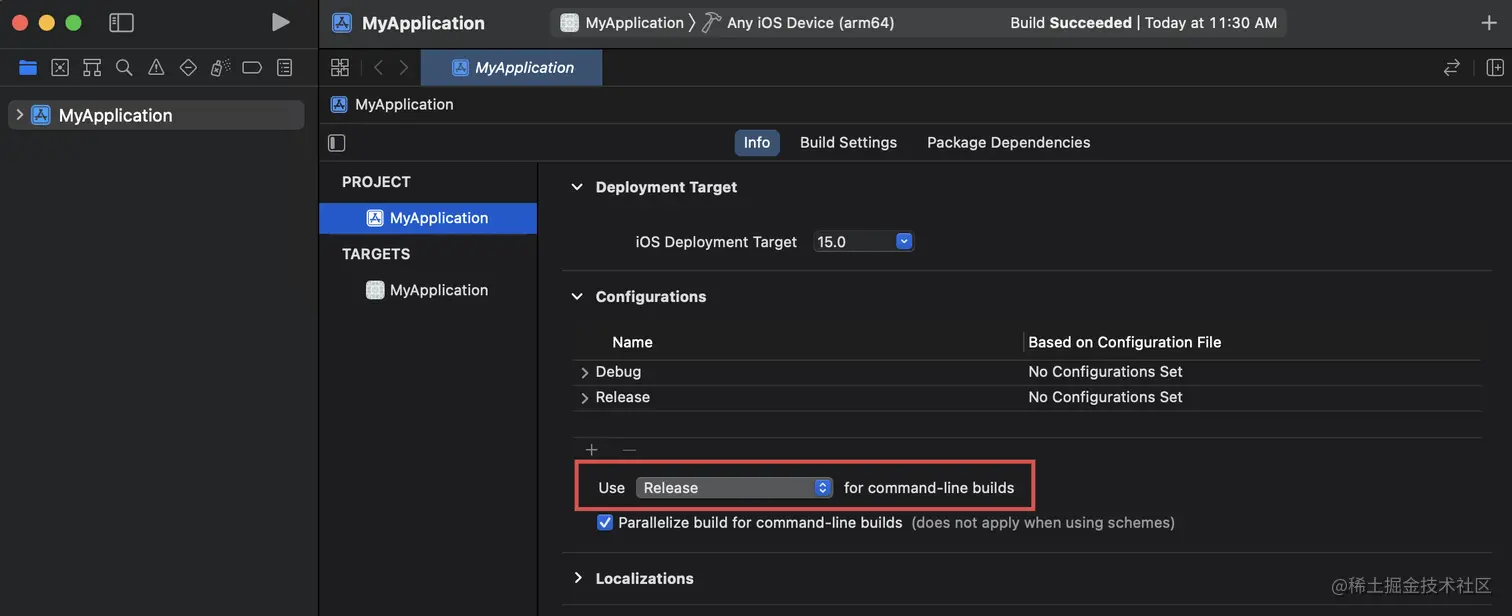
Task: Select MyApplication under PROJECT
Action: click(x=428, y=218)
